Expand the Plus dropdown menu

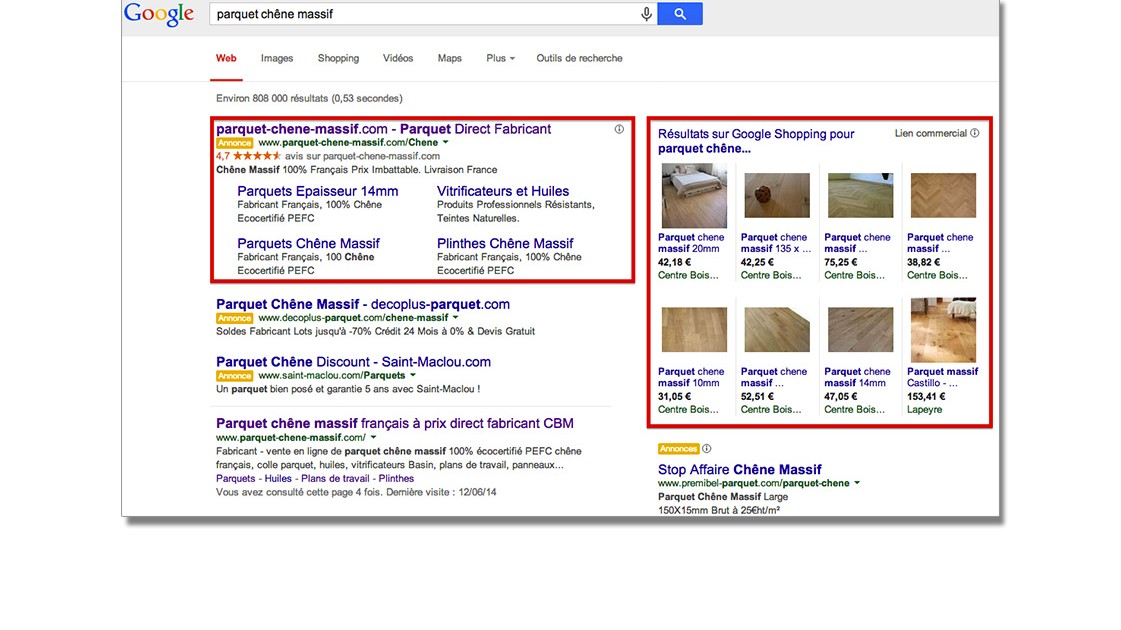(x=500, y=58)
